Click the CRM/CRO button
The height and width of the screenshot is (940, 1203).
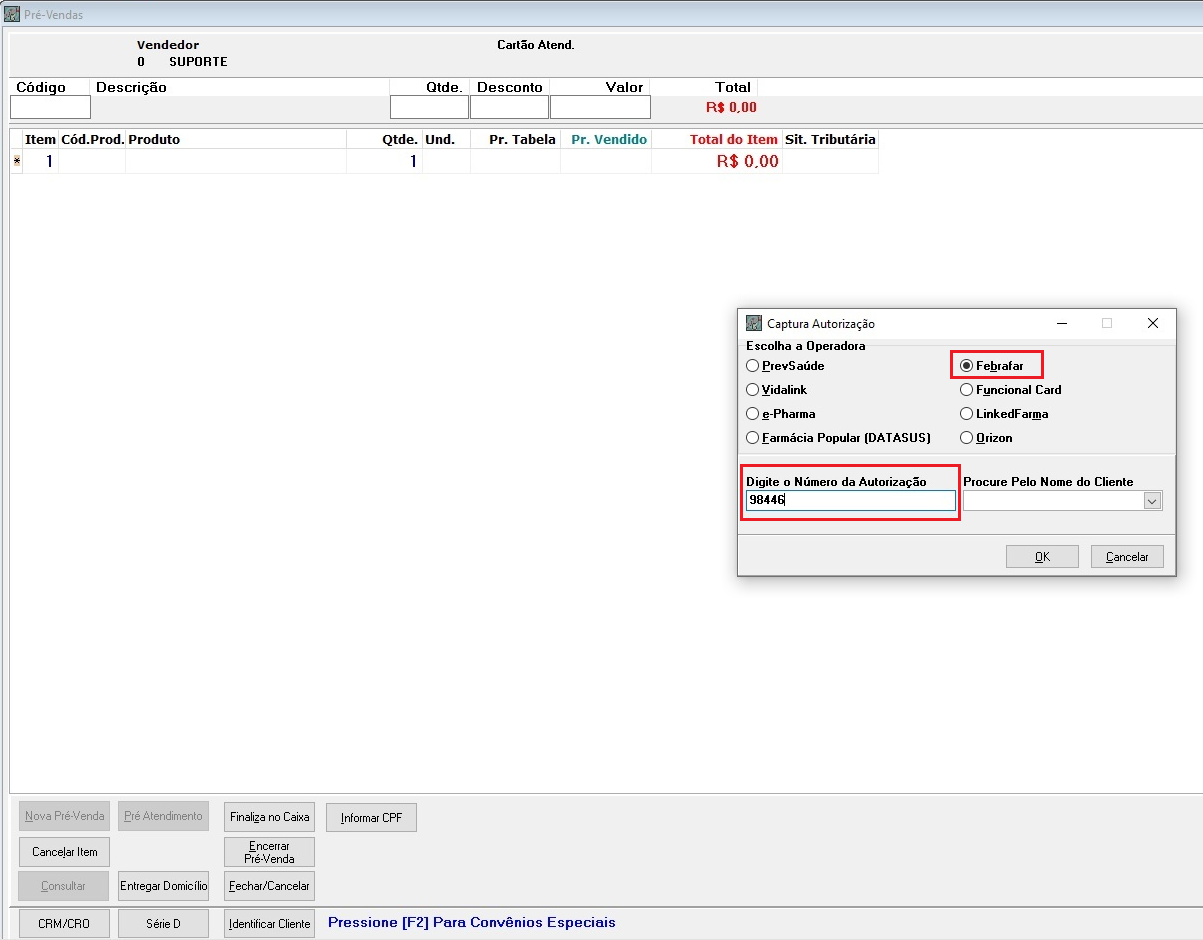tap(64, 924)
